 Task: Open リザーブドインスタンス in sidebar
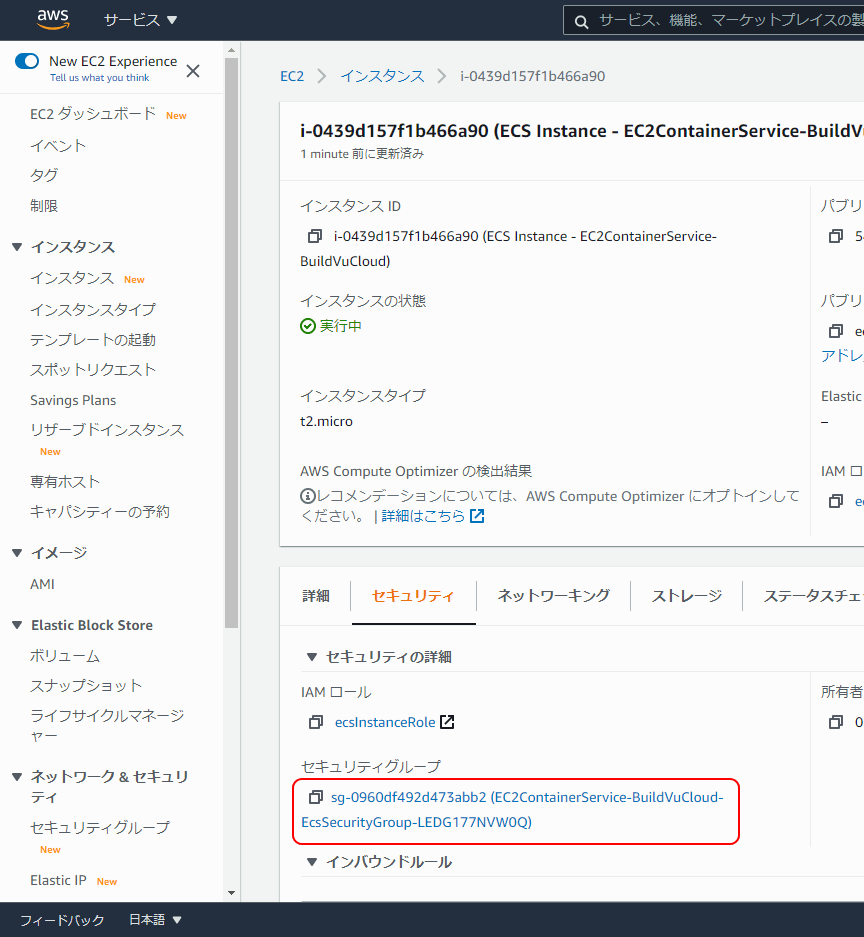(107, 430)
